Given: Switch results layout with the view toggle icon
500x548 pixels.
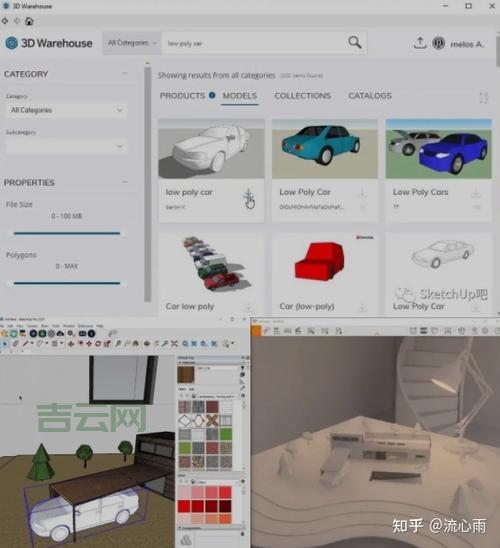Looking at the screenshot, I should [x=484, y=98].
